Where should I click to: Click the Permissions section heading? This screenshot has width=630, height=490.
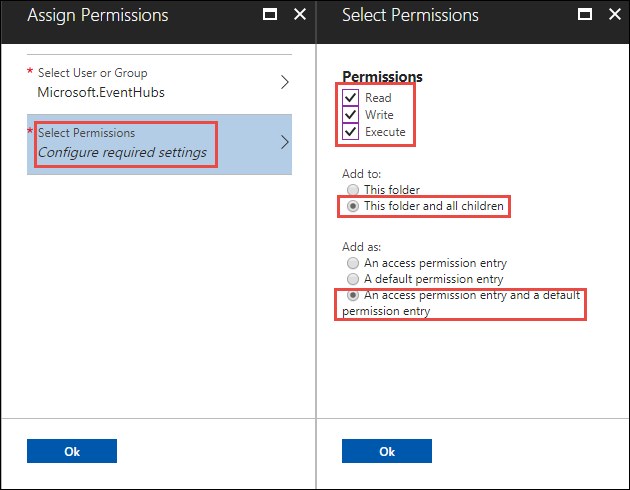(x=382, y=76)
